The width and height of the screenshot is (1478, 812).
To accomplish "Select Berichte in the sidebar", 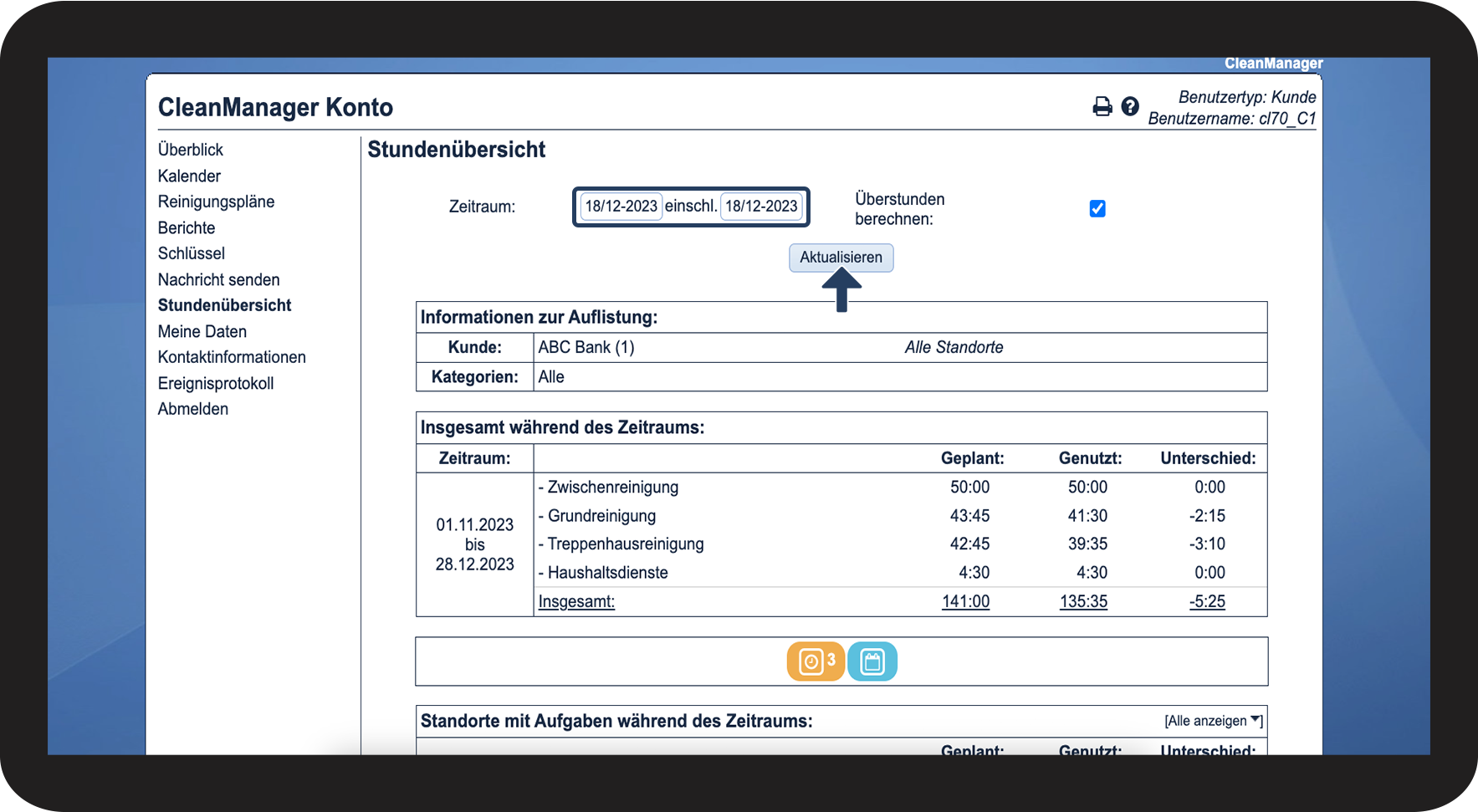I will [187, 228].
